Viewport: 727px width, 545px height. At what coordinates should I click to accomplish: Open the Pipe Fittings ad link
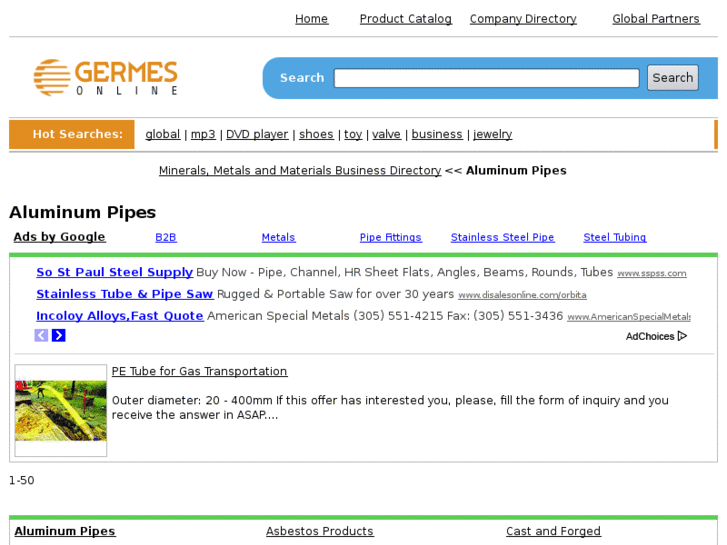tap(390, 237)
